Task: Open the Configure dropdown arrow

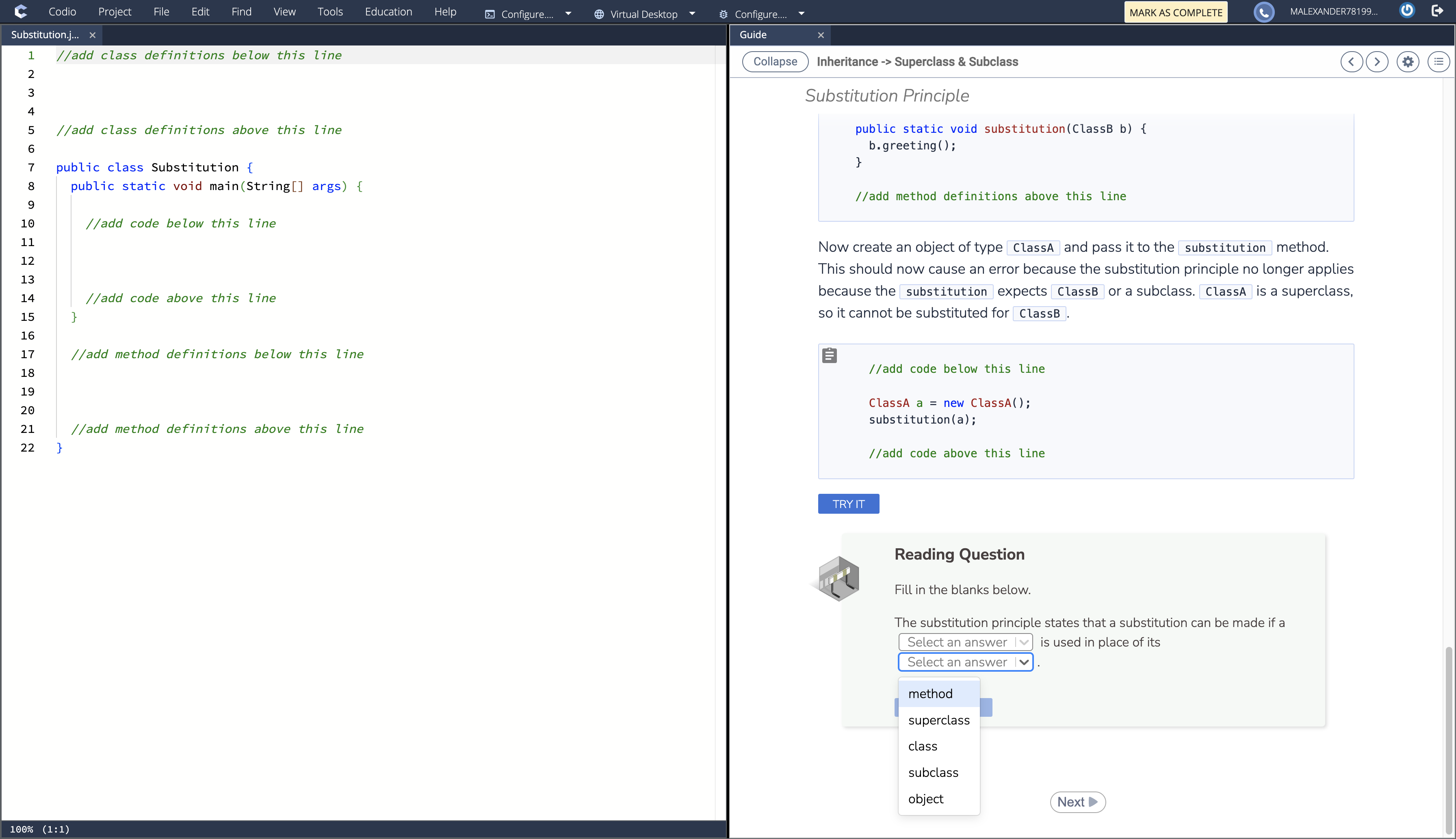Action: (569, 14)
